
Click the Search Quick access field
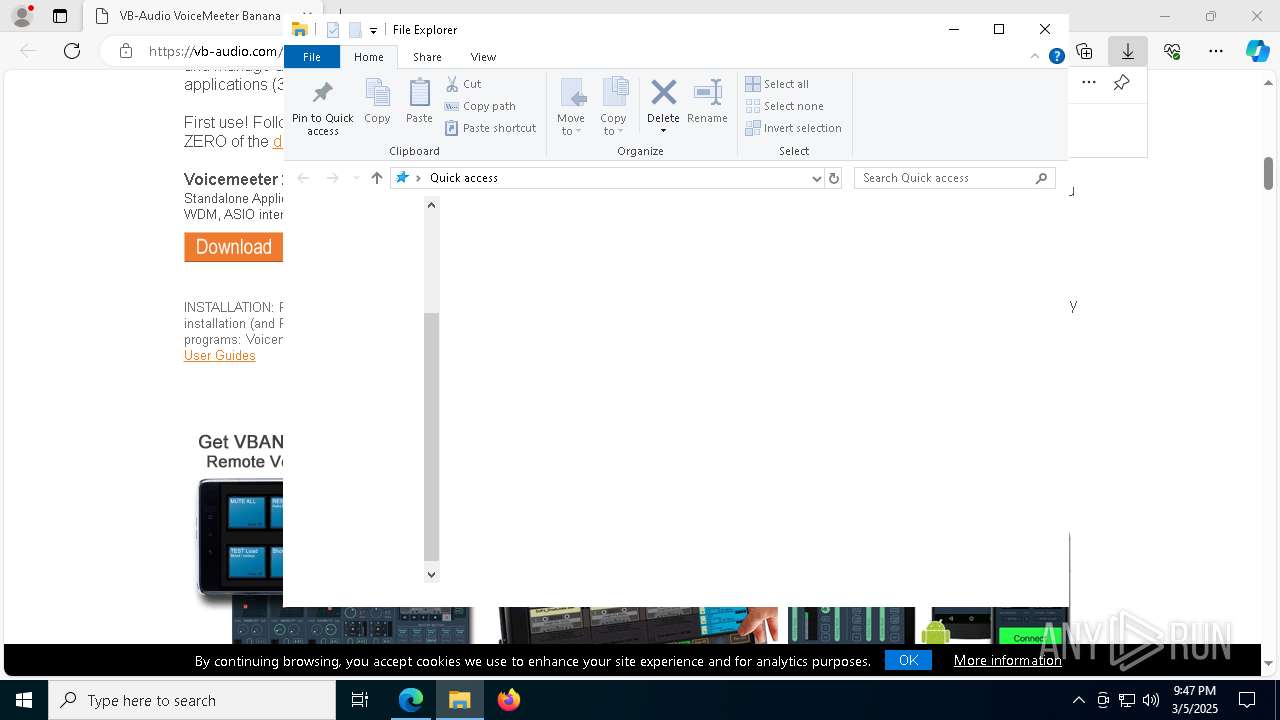pos(954,178)
